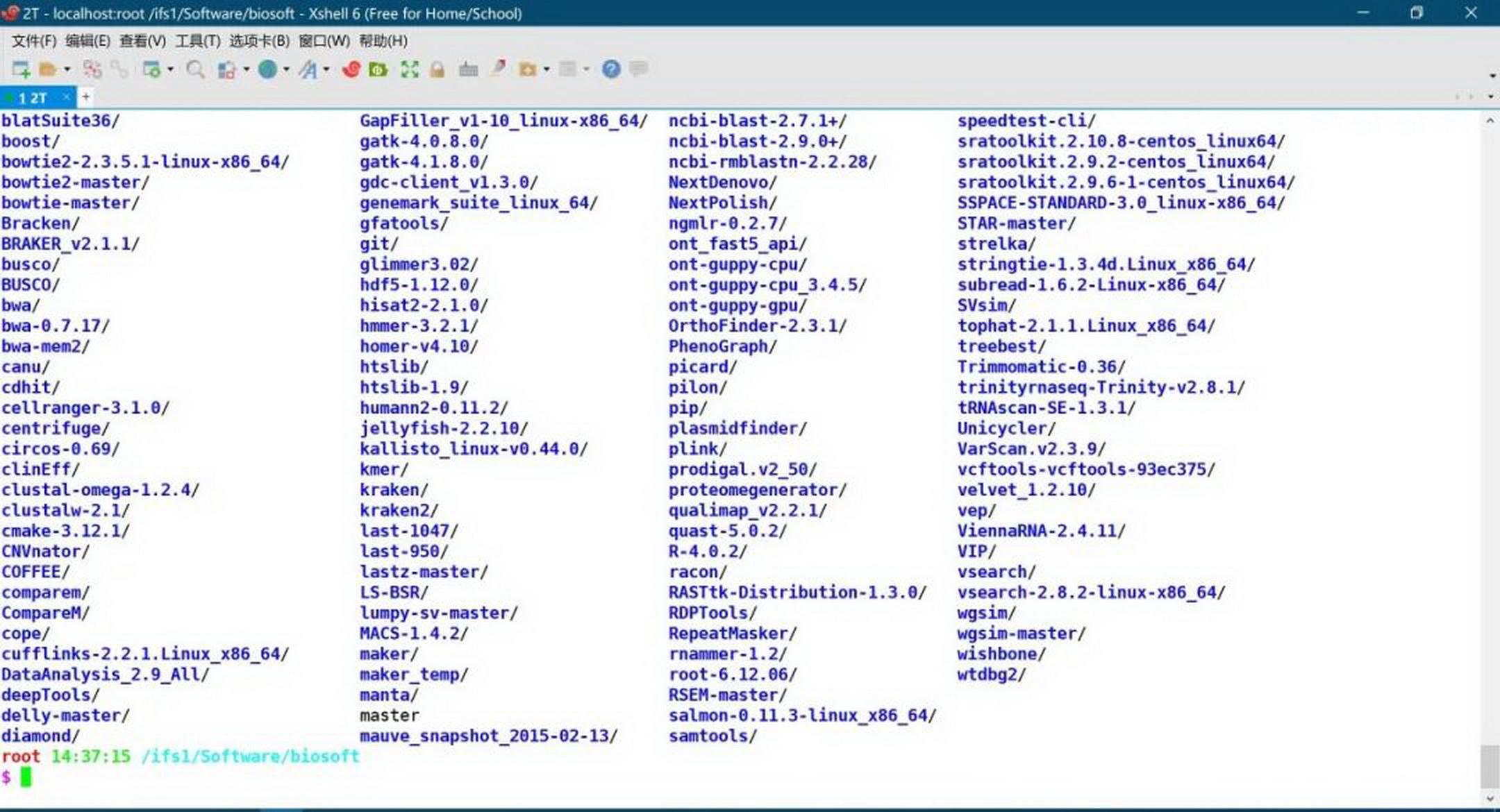Expand the globe icon dropdown arrow
Viewport: 1500px width, 812px height.
coord(286,69)
